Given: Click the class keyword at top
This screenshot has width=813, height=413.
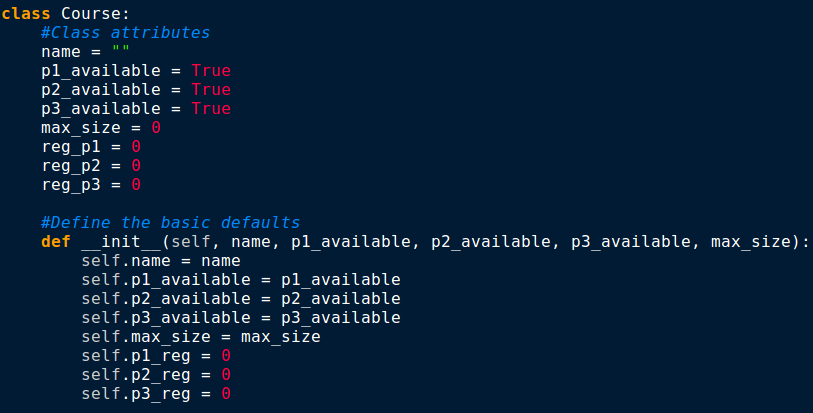Looking at the screenshot, I should (26, 13).
